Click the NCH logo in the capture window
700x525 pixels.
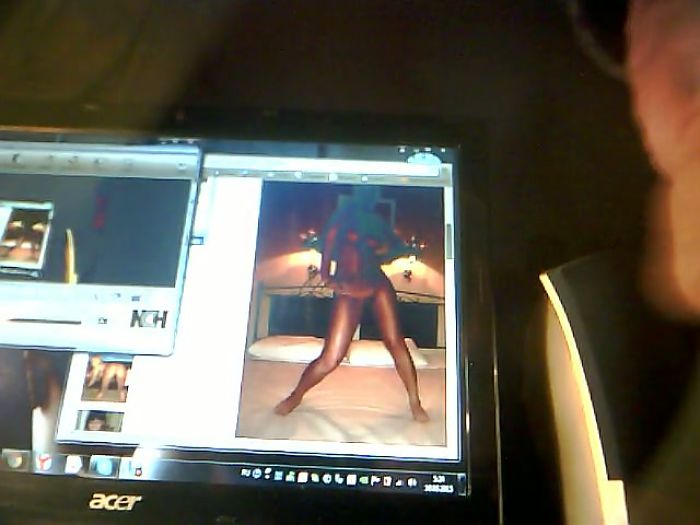pyautogui.click(x=148, y=319)
